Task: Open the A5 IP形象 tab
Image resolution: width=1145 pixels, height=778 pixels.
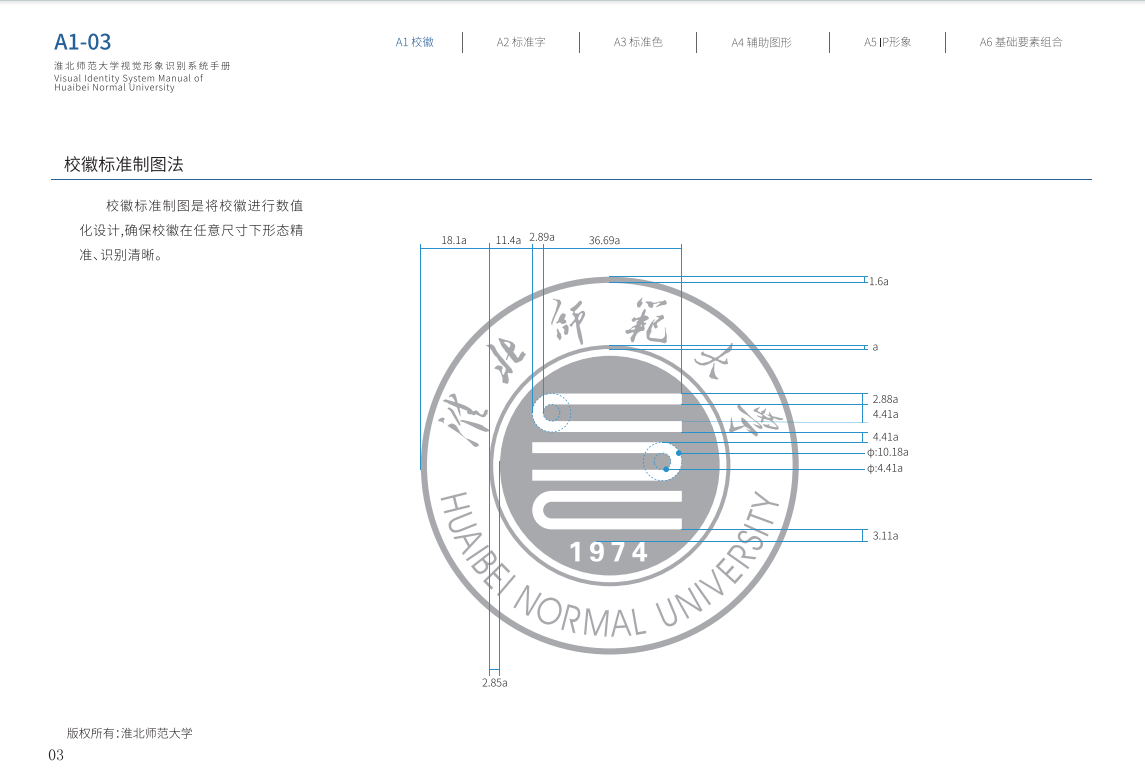Action: (x=887, y=42)
